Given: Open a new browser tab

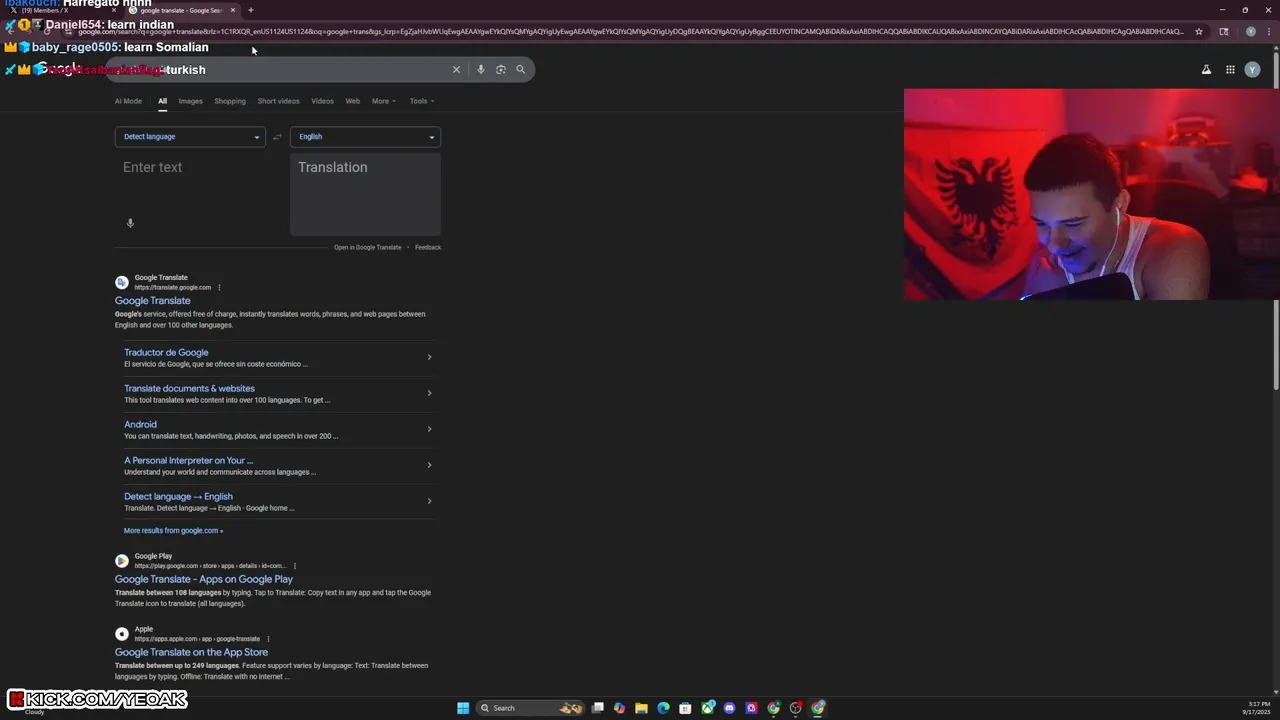Looking at the screenshot, I should 250,10.
